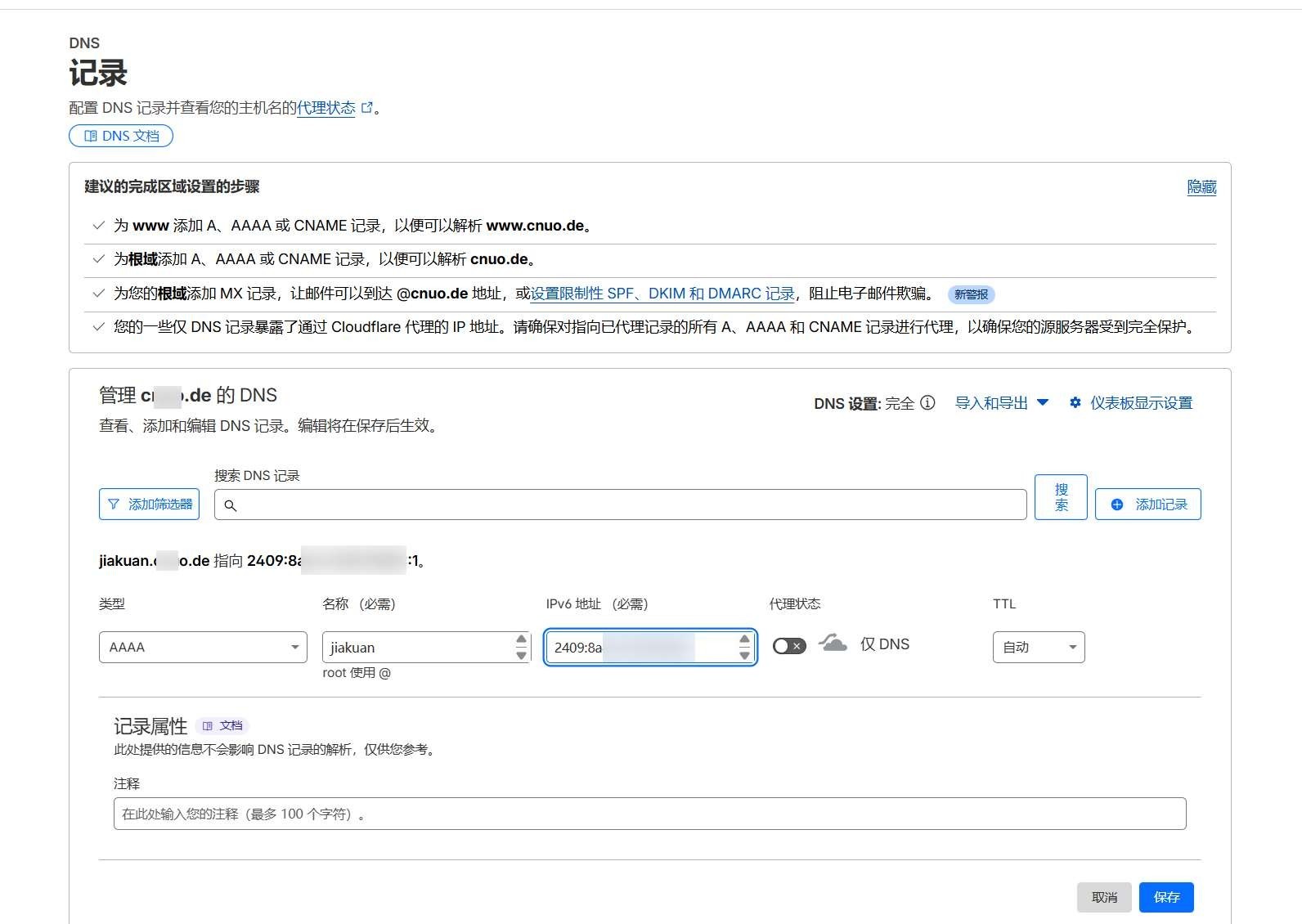Click the checkmark for MX record step
The image size is (1302, 924).
(98, 294)
